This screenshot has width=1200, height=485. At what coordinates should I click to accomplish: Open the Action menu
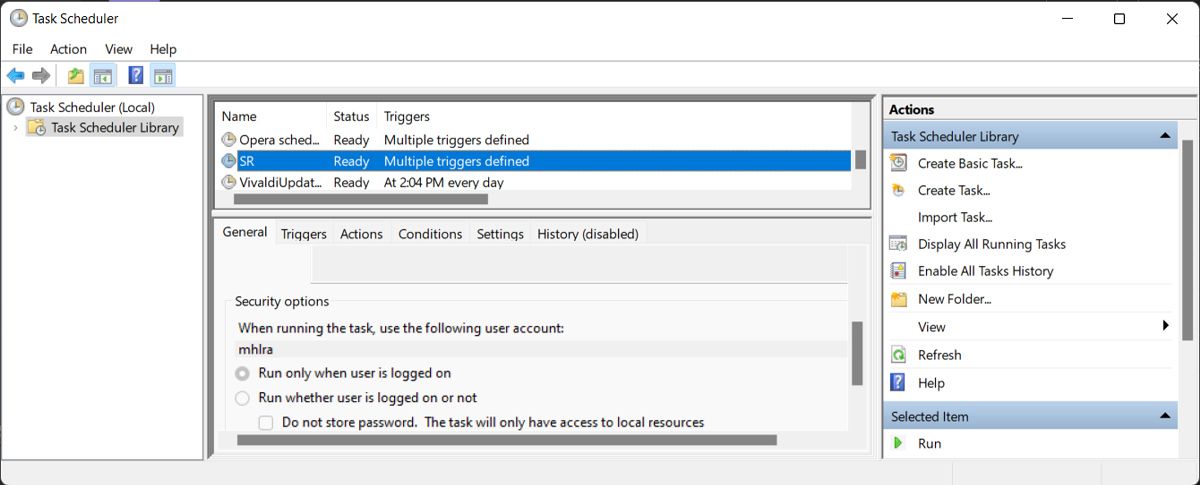point(68,49)
